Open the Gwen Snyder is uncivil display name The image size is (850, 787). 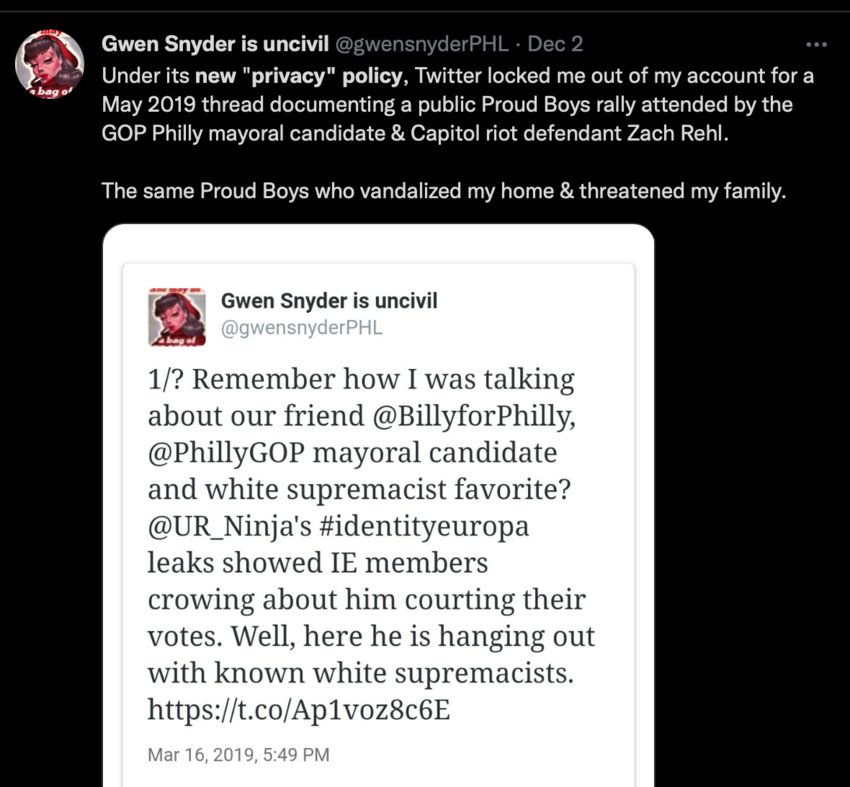[215, 44]
